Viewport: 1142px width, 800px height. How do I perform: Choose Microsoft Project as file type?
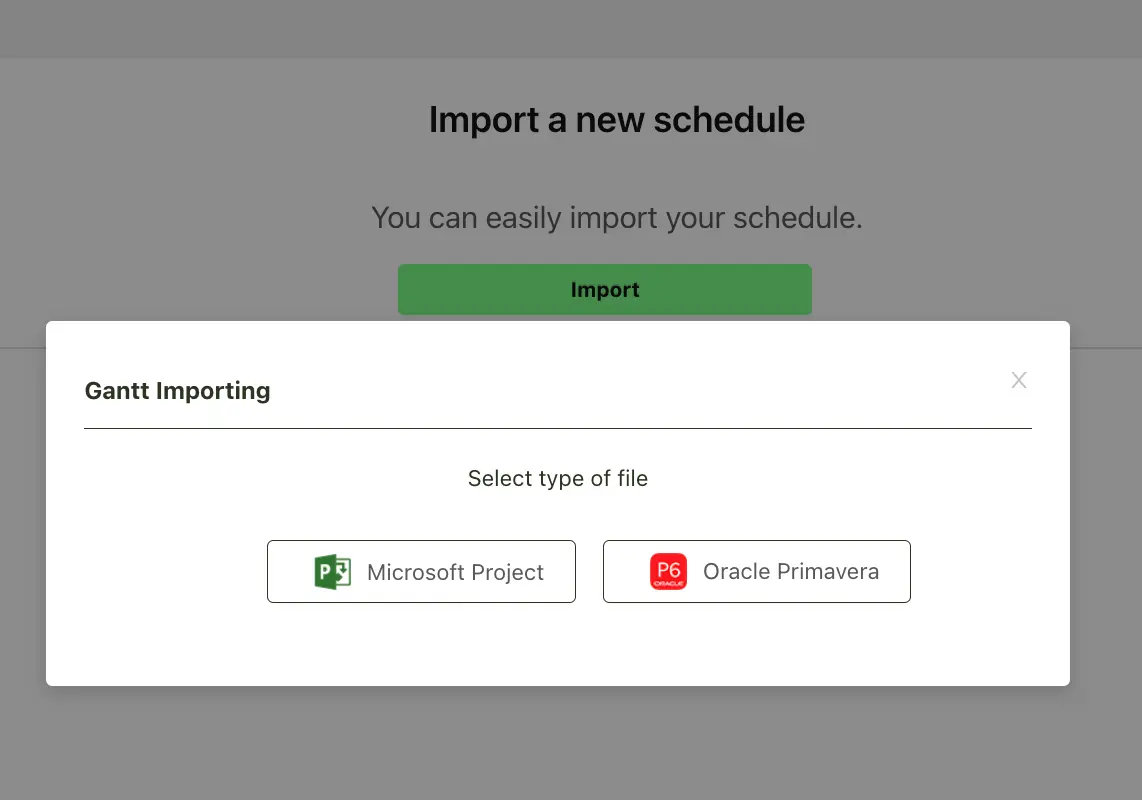(421, 571)
